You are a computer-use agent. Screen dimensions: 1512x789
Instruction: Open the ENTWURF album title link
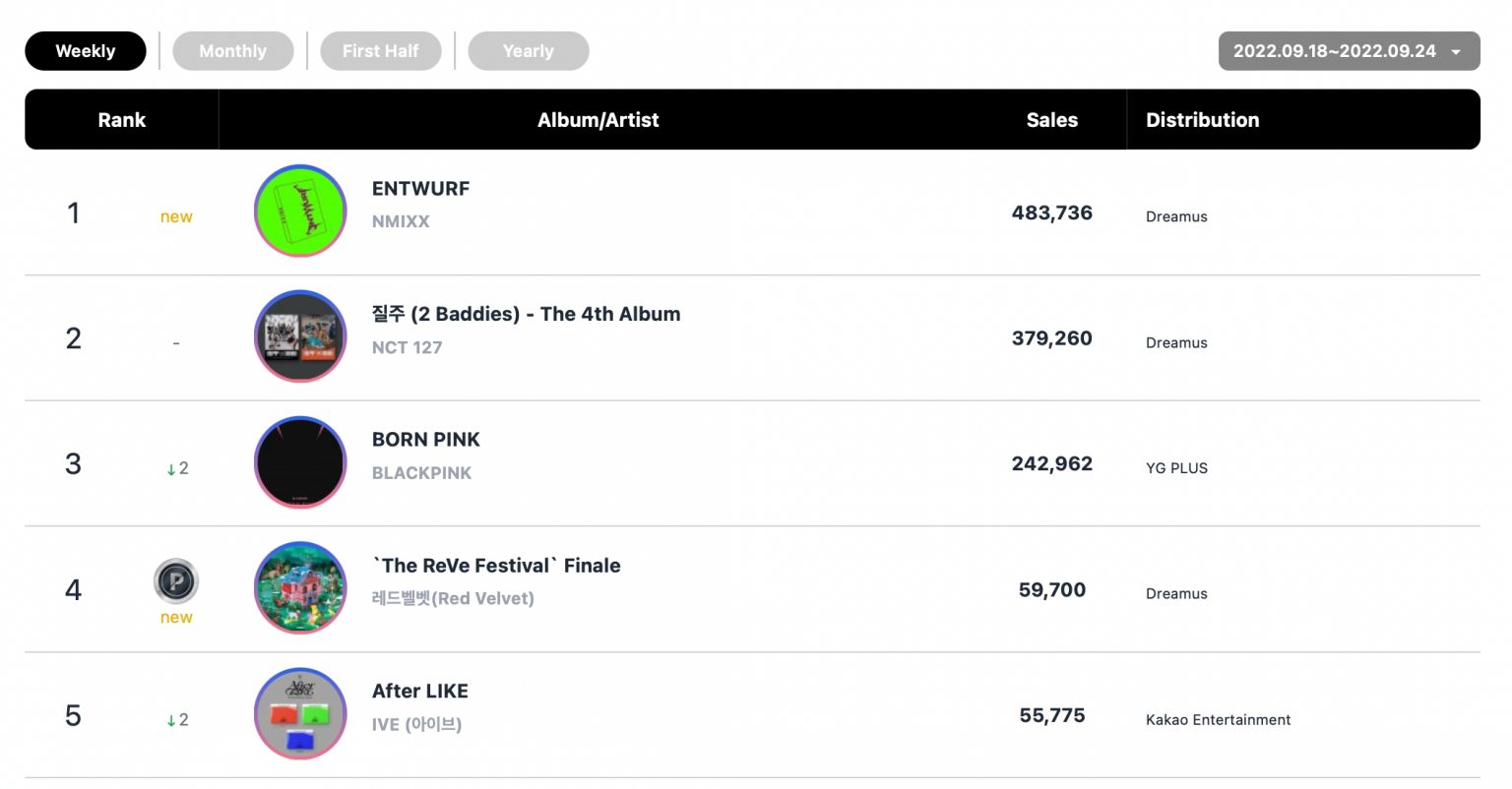420,189
